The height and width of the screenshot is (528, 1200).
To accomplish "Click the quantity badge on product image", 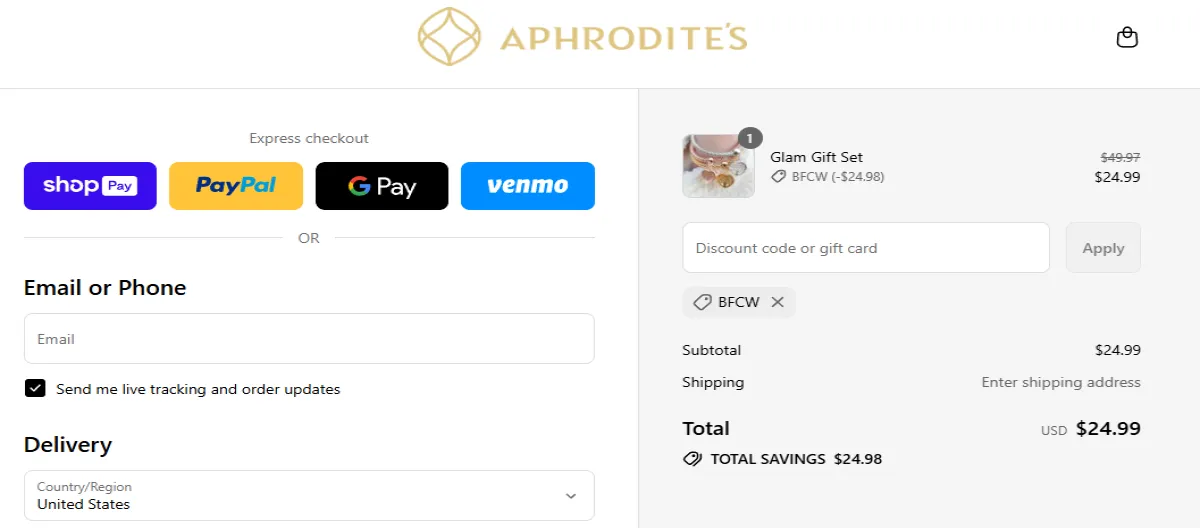I will [x=750, y=137].
